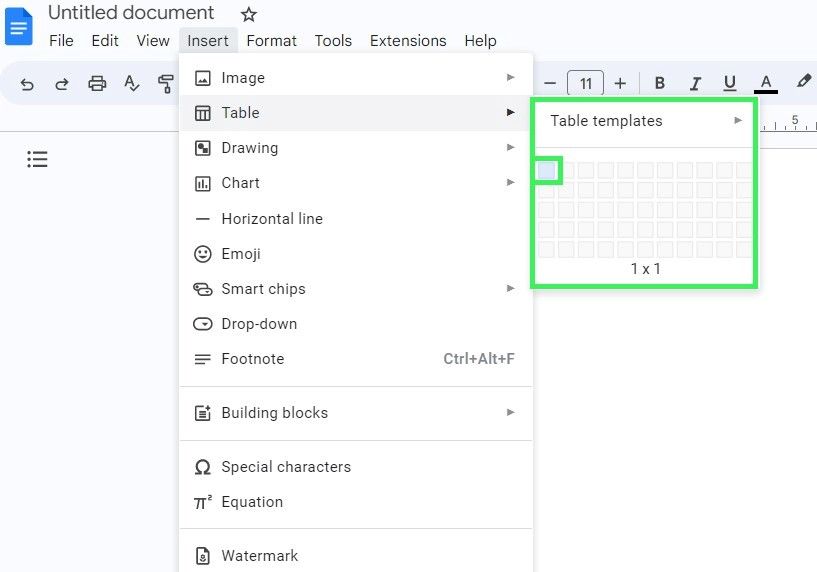817x572 pixels.
Task: Choose Watermark from the Insert menu
Action: point(356,556)
